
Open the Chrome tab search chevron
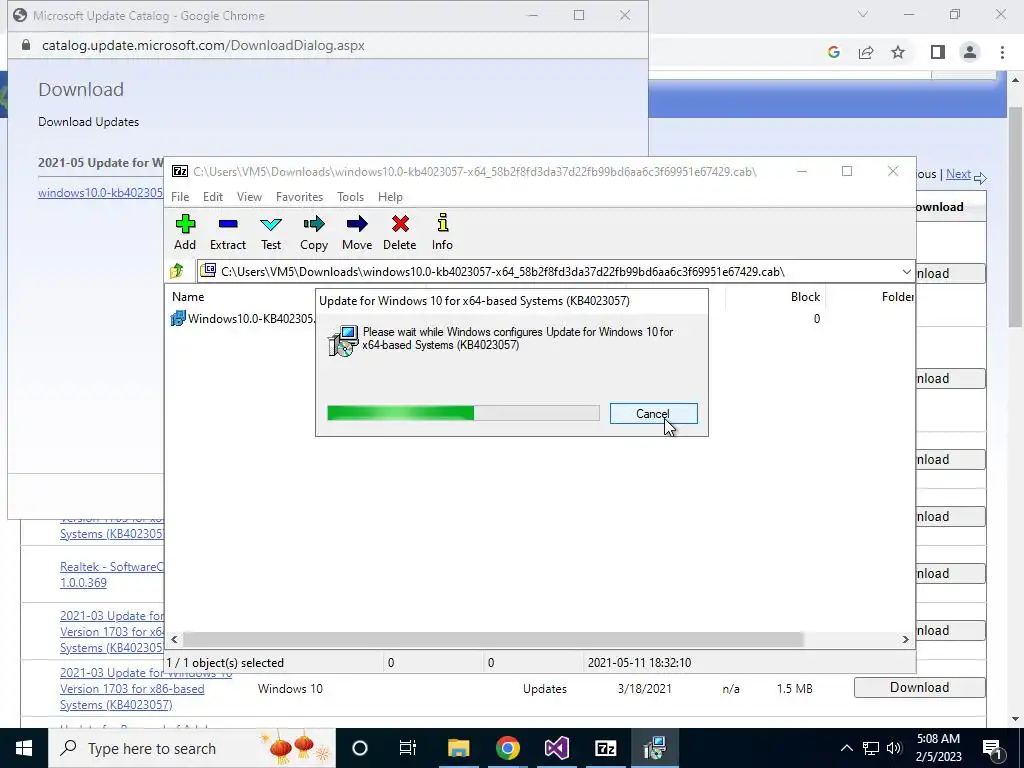click(863, 14)
